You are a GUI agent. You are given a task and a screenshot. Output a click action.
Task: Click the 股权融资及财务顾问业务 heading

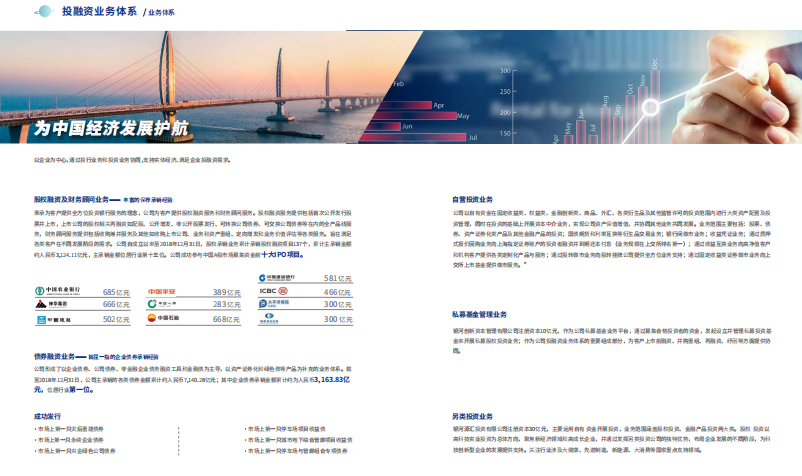pyautogui.click(x=72, y=199)
